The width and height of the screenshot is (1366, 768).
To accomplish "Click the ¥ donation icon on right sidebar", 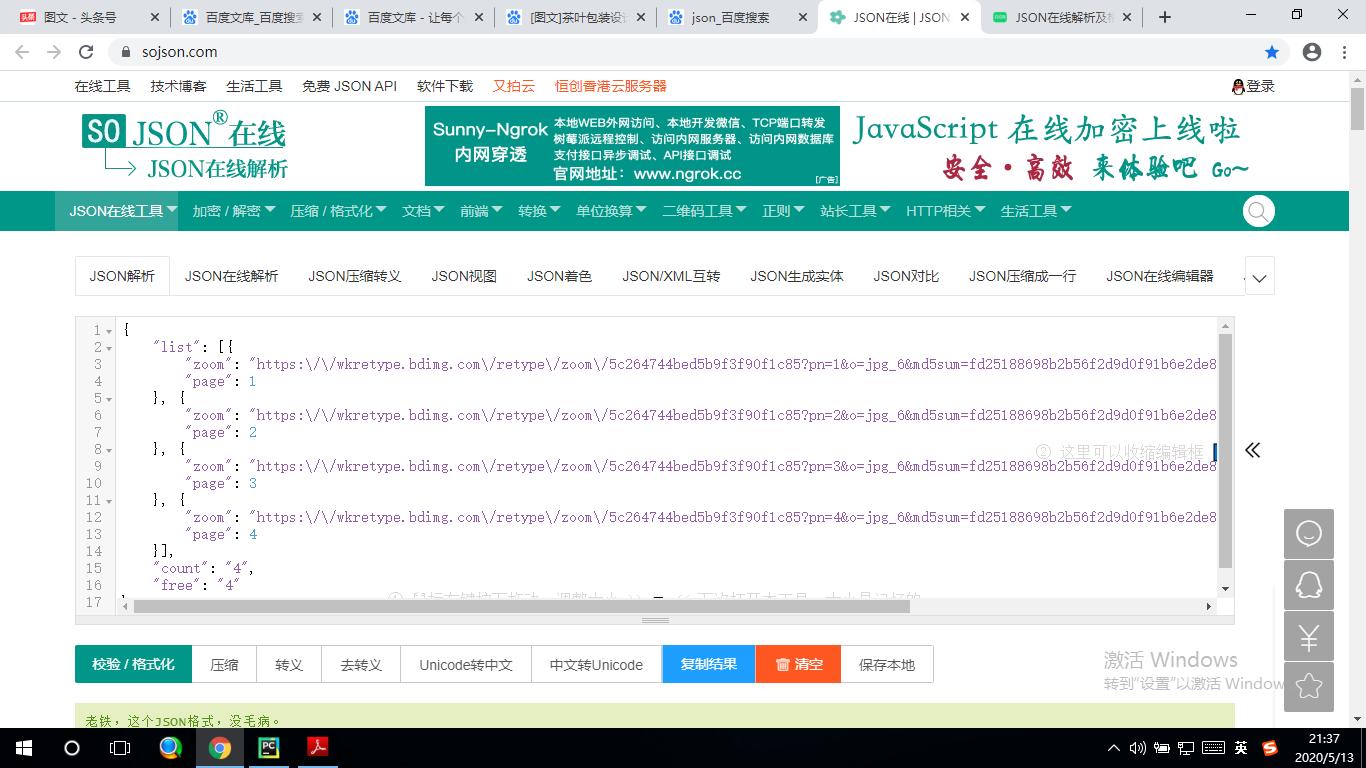I will coord(1308,636).
